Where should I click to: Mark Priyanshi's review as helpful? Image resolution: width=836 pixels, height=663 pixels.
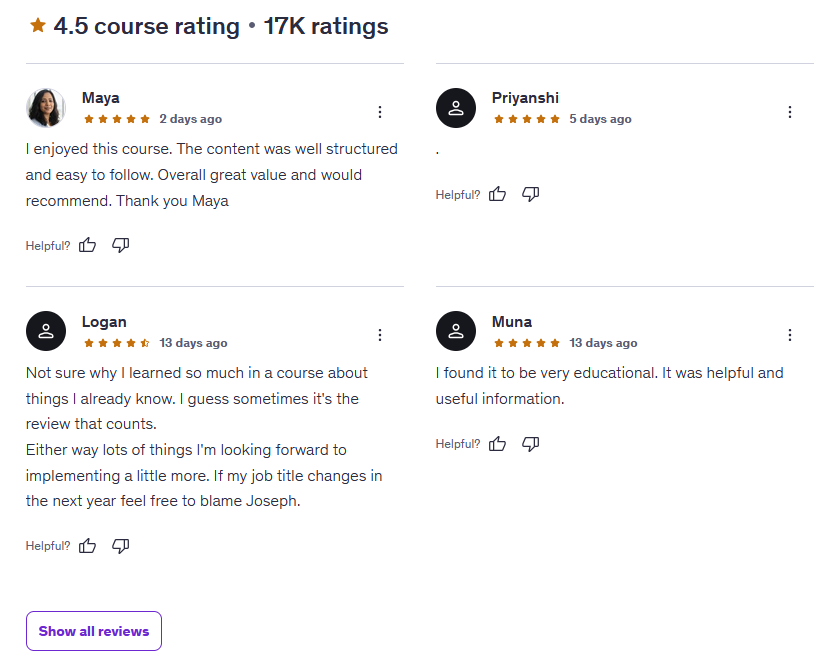(x=498, y=194)
